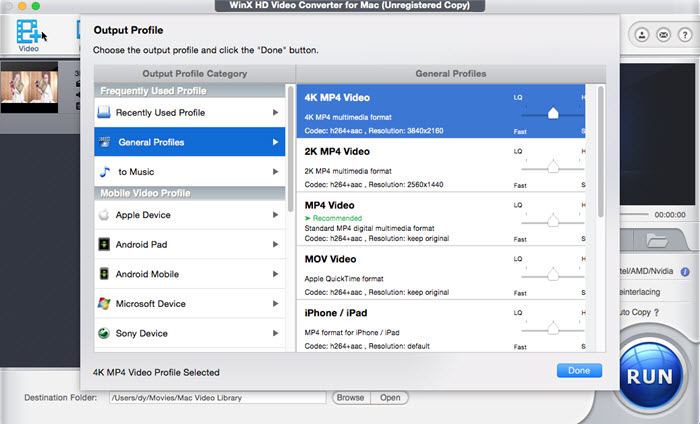
Task: Select Apple Device category
Action: point(190,215)
